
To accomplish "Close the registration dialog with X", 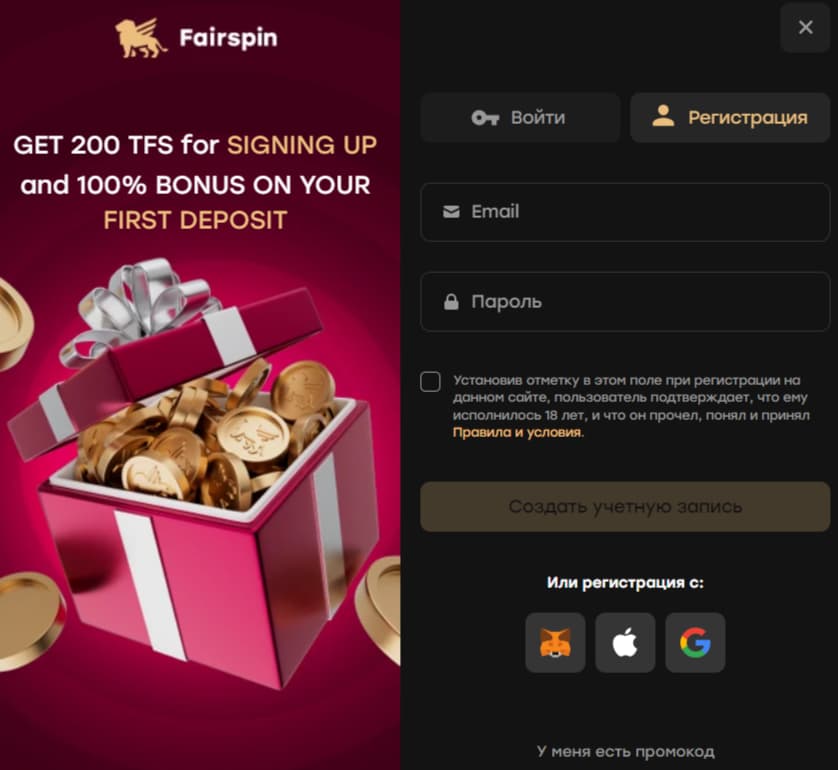I will click(805, 27).
